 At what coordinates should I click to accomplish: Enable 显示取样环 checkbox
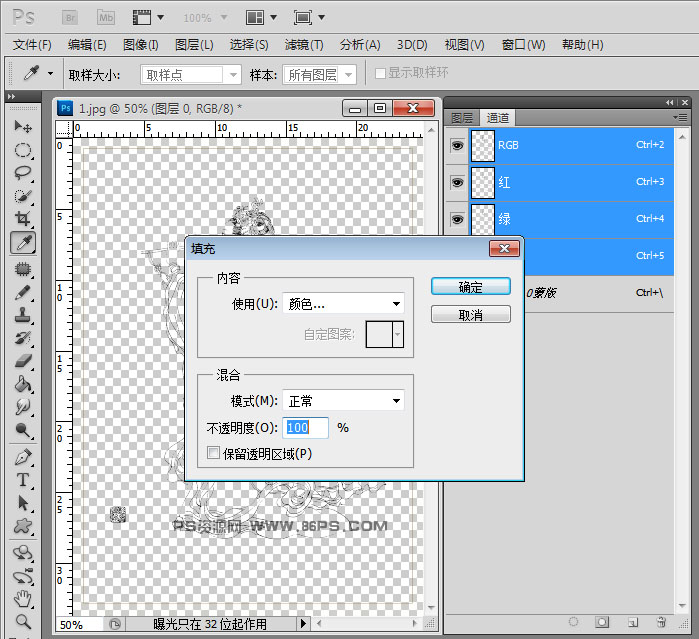coord(380,73)
